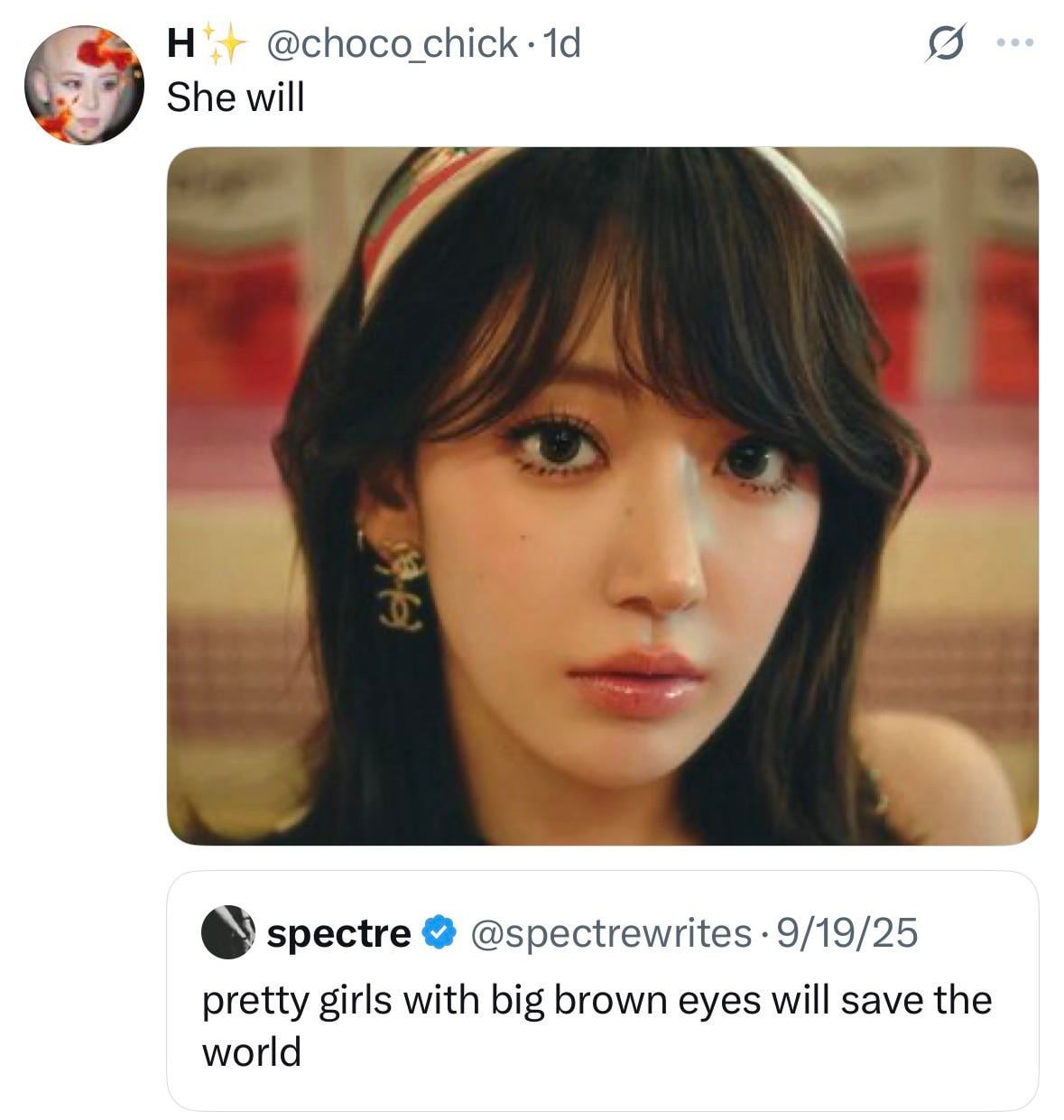Image resolution: width=1064 pixels, height=1120 pixels.
Task: Click the word "world" in the quoted tweet
Action: [x=251, y=1052]
